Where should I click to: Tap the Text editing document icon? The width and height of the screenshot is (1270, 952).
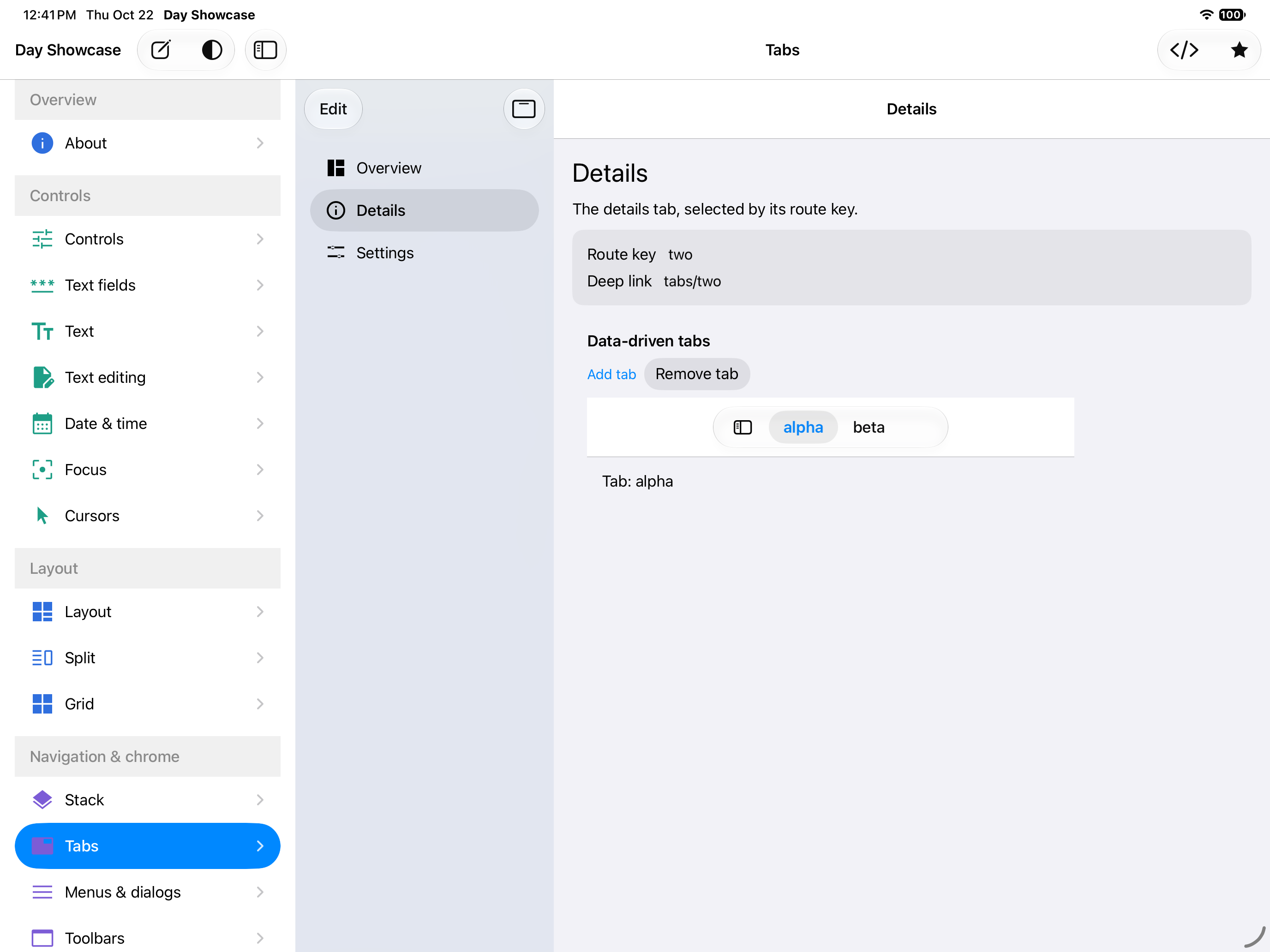43,378
